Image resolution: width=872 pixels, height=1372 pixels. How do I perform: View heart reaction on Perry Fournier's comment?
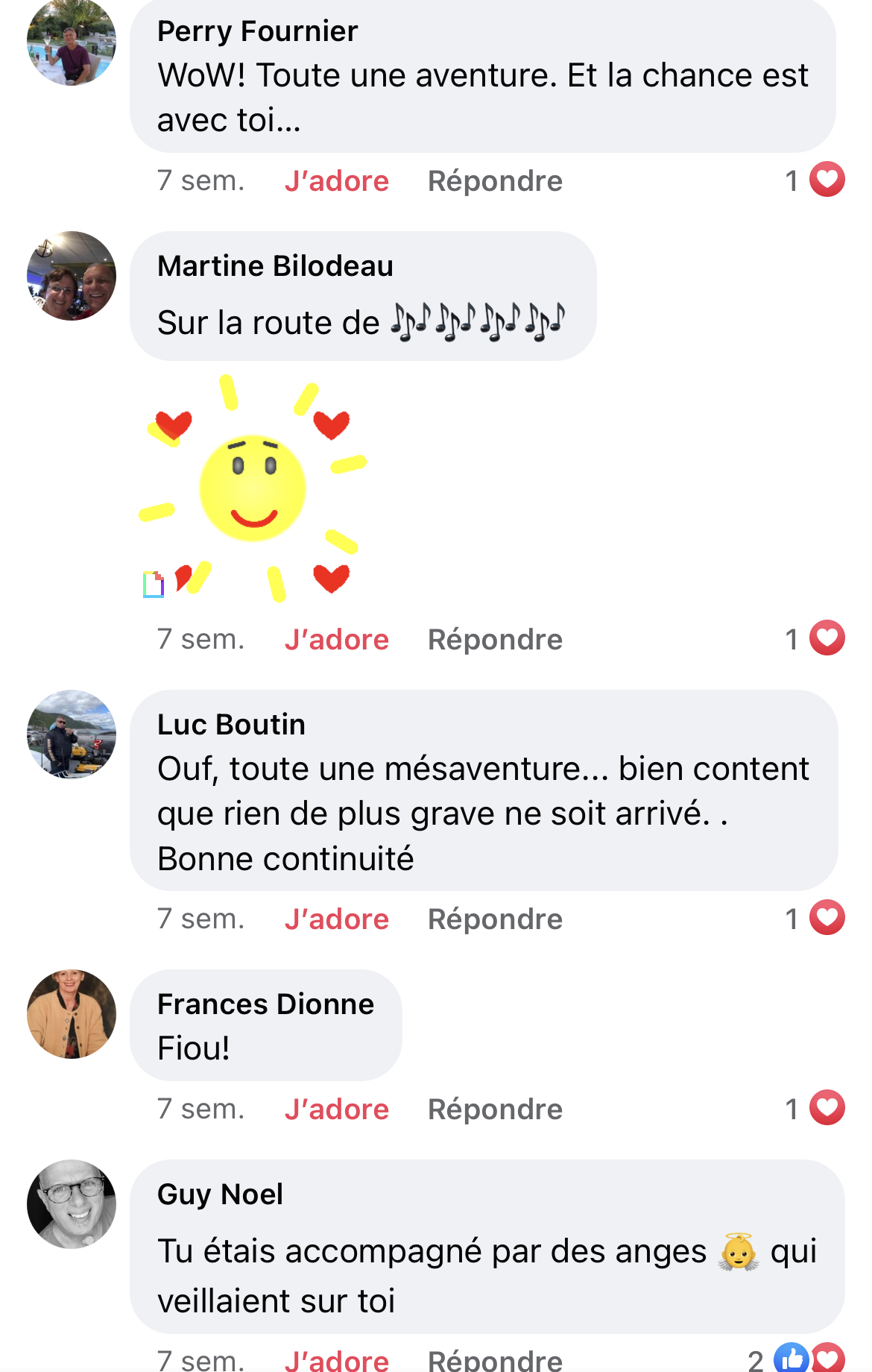coord(827,180)
